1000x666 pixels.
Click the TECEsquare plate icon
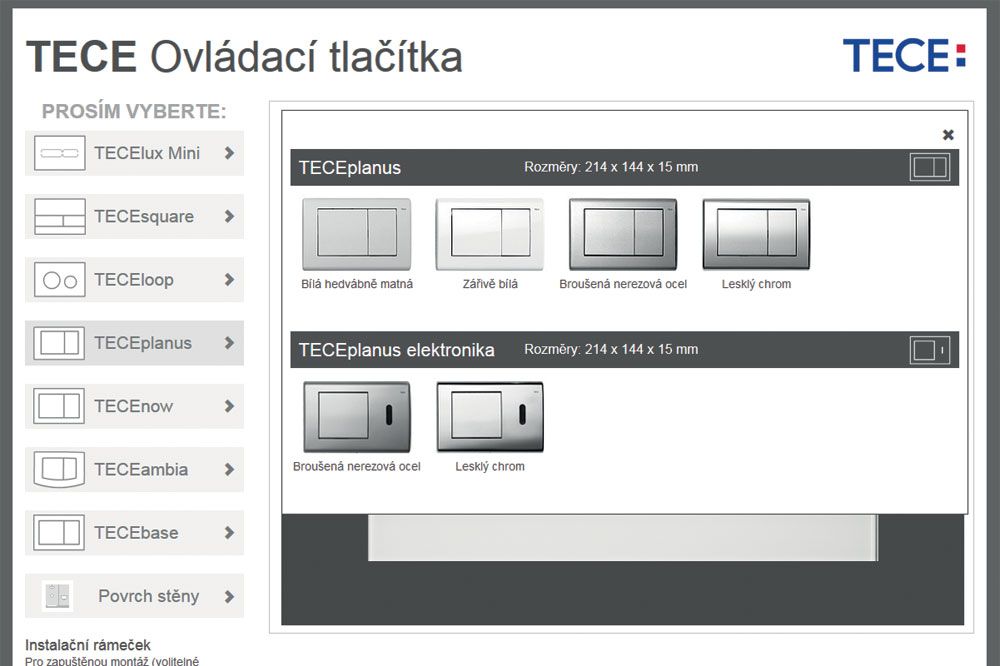point(59,216)
